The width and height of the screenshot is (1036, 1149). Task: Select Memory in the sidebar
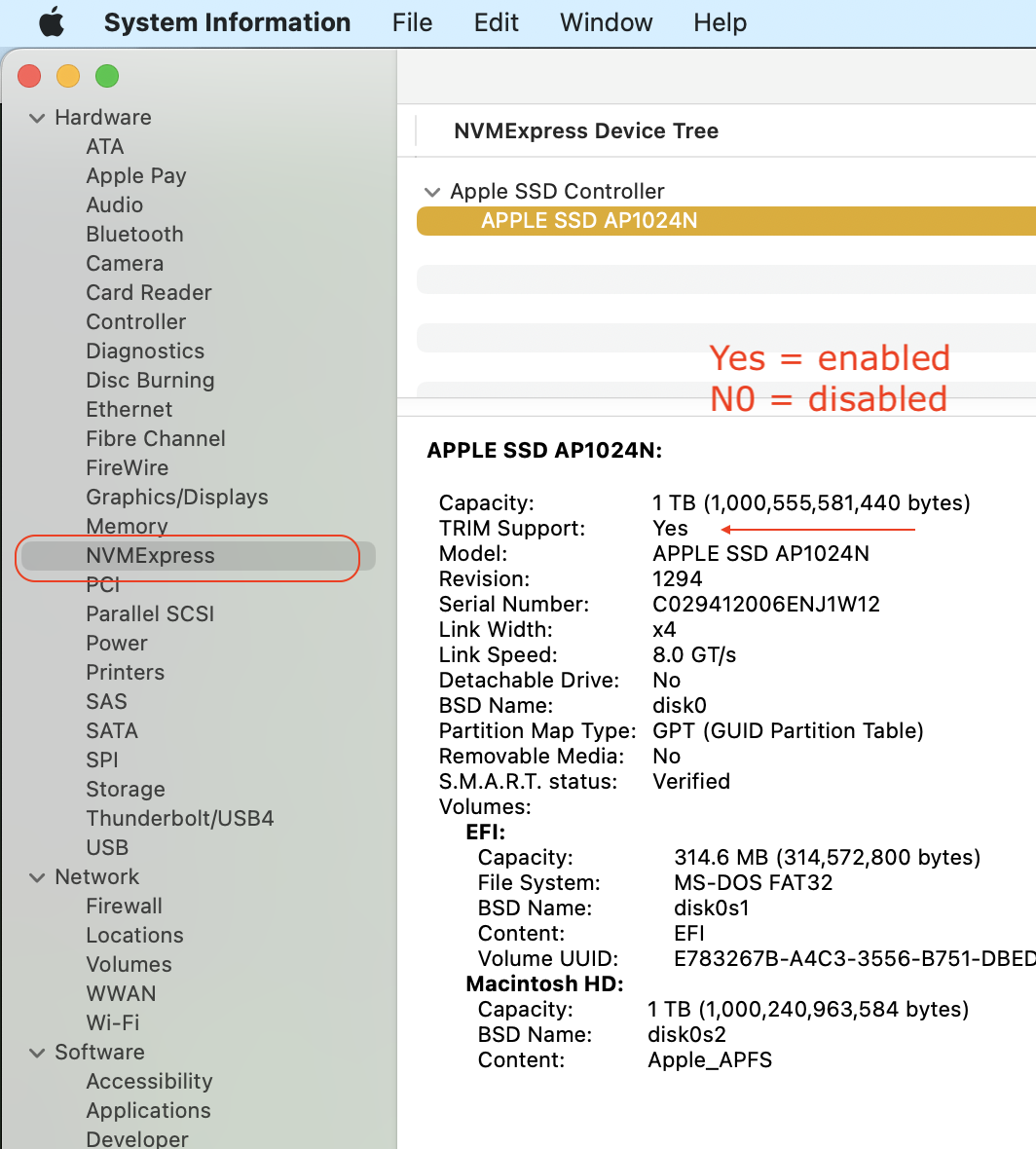coord(127,526)
